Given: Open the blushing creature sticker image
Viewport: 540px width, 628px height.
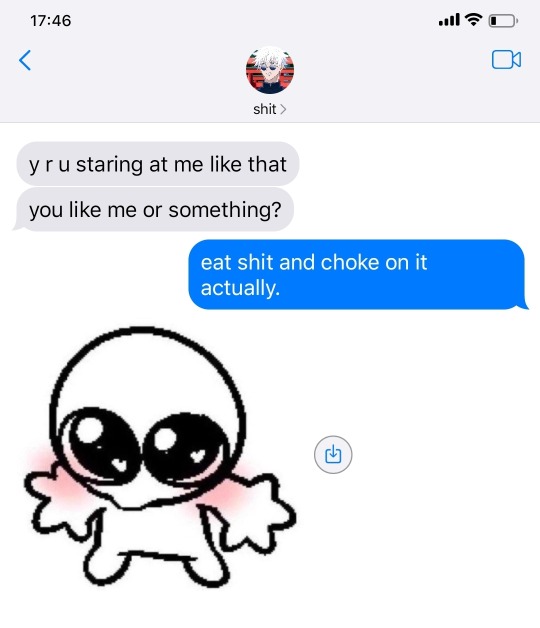Looking at the screenshot, I should [x=160, y=457].
